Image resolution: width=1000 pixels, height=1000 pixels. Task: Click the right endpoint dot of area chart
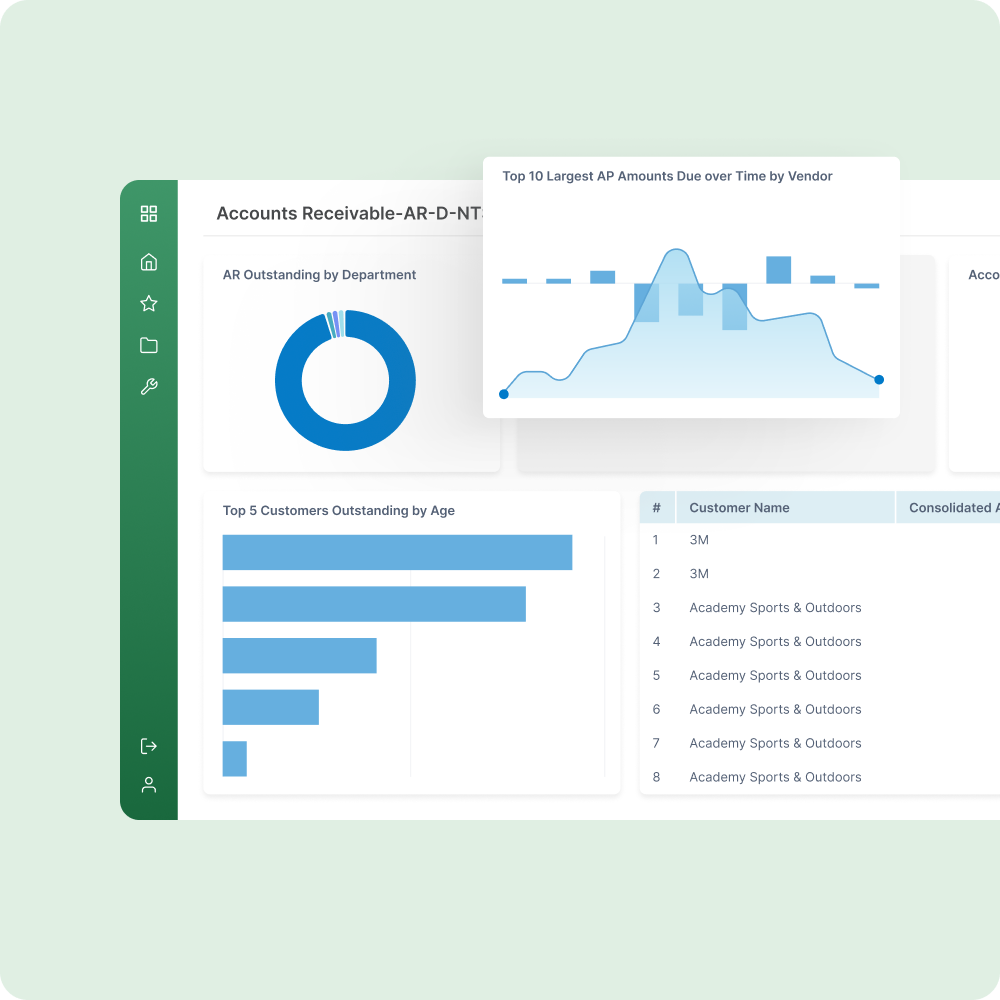[x=879, y=379]
